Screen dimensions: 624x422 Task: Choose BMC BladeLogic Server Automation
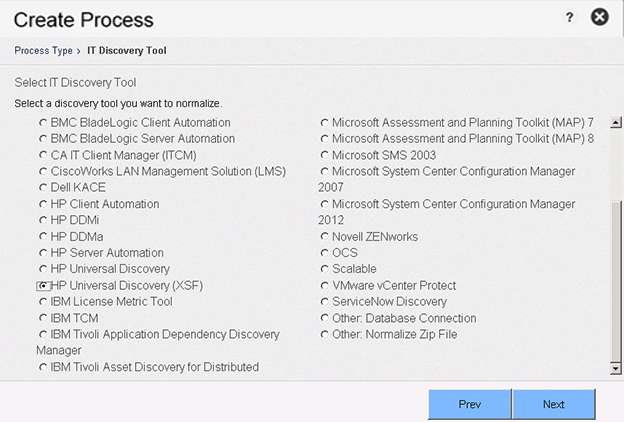[x=43, y=139]
